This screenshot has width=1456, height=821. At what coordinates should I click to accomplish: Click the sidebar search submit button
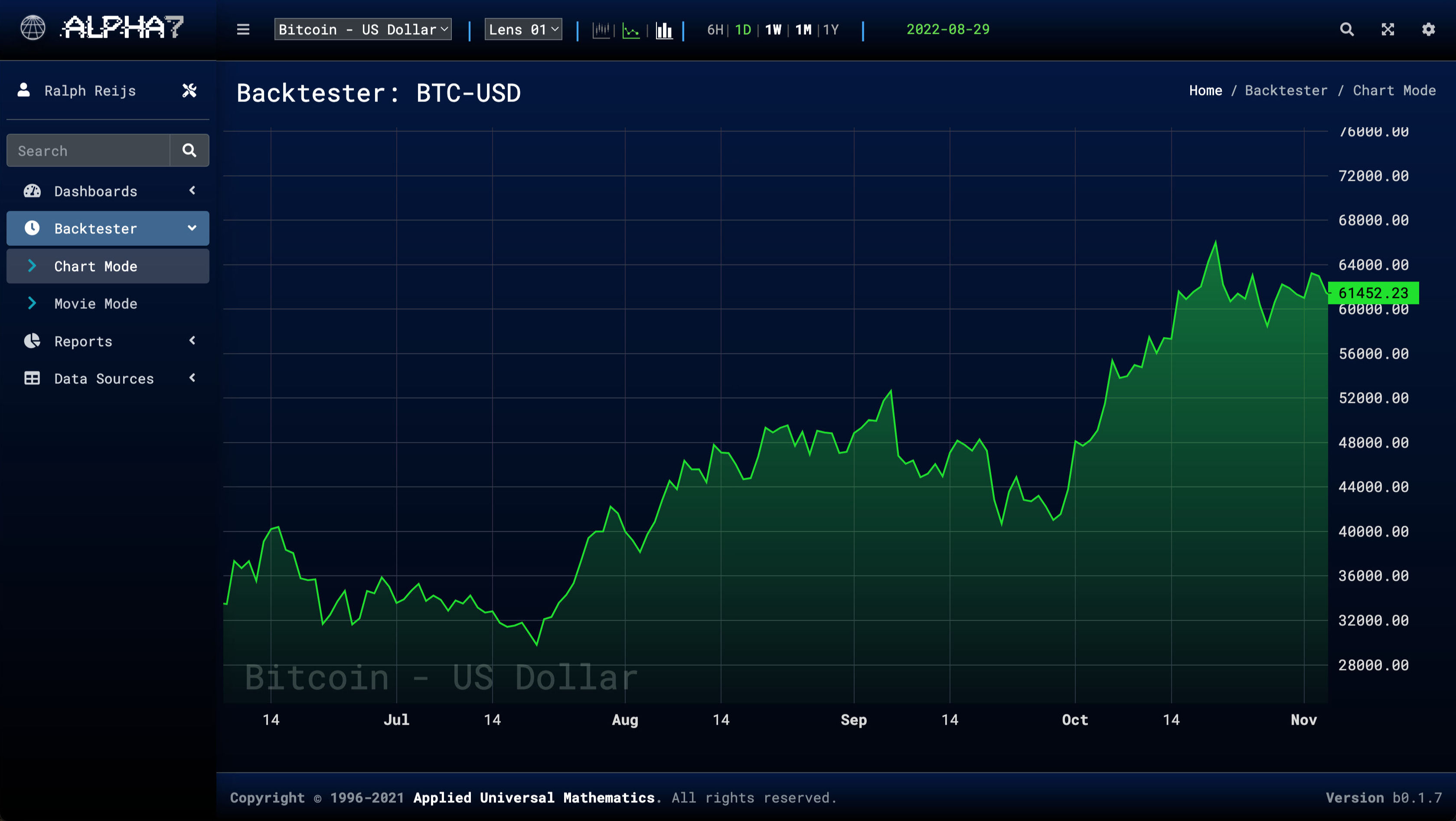point(189,150)
